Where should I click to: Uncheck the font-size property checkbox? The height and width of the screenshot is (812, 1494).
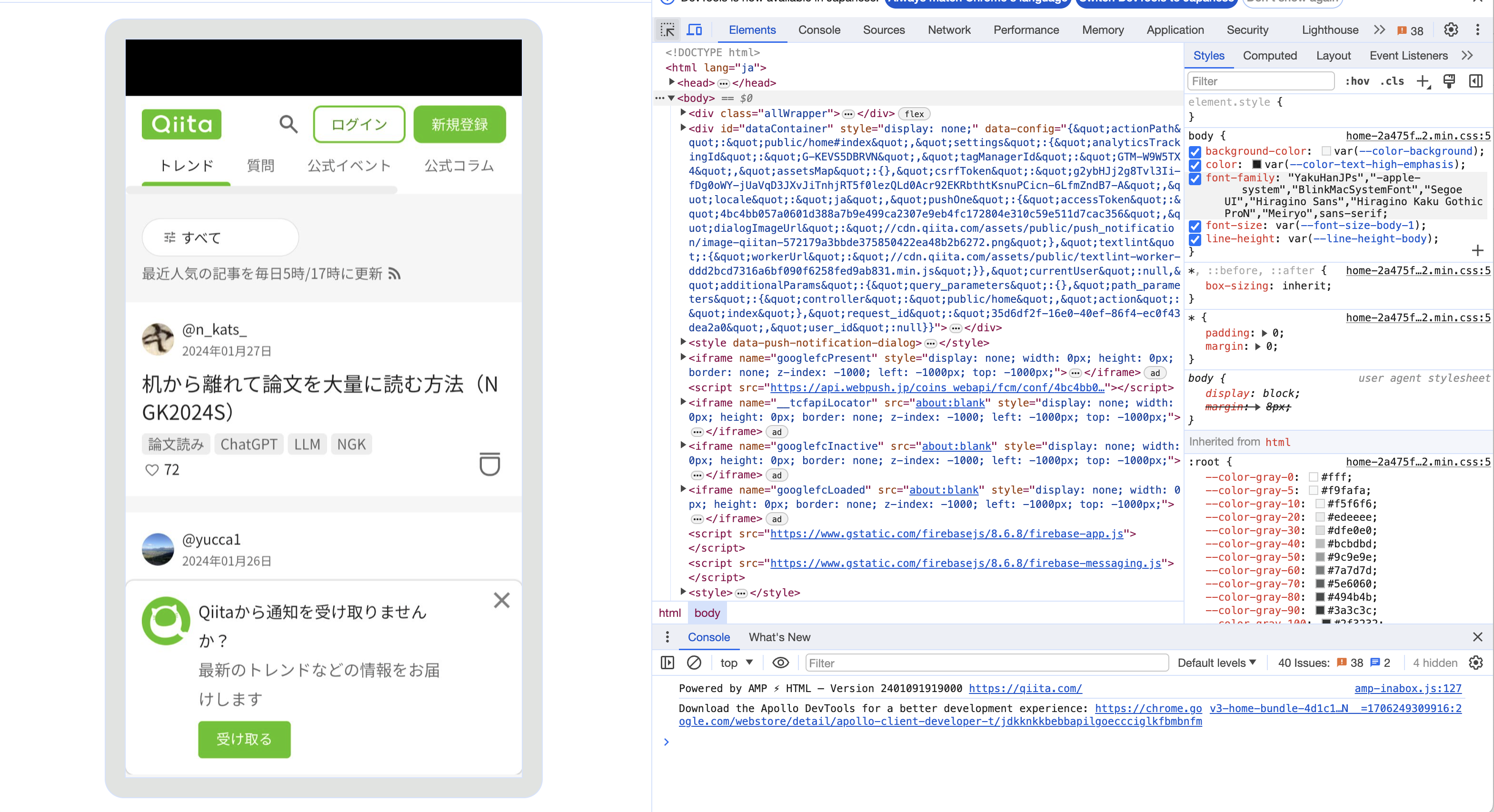pyautogui.click(x=1195, y=226)
